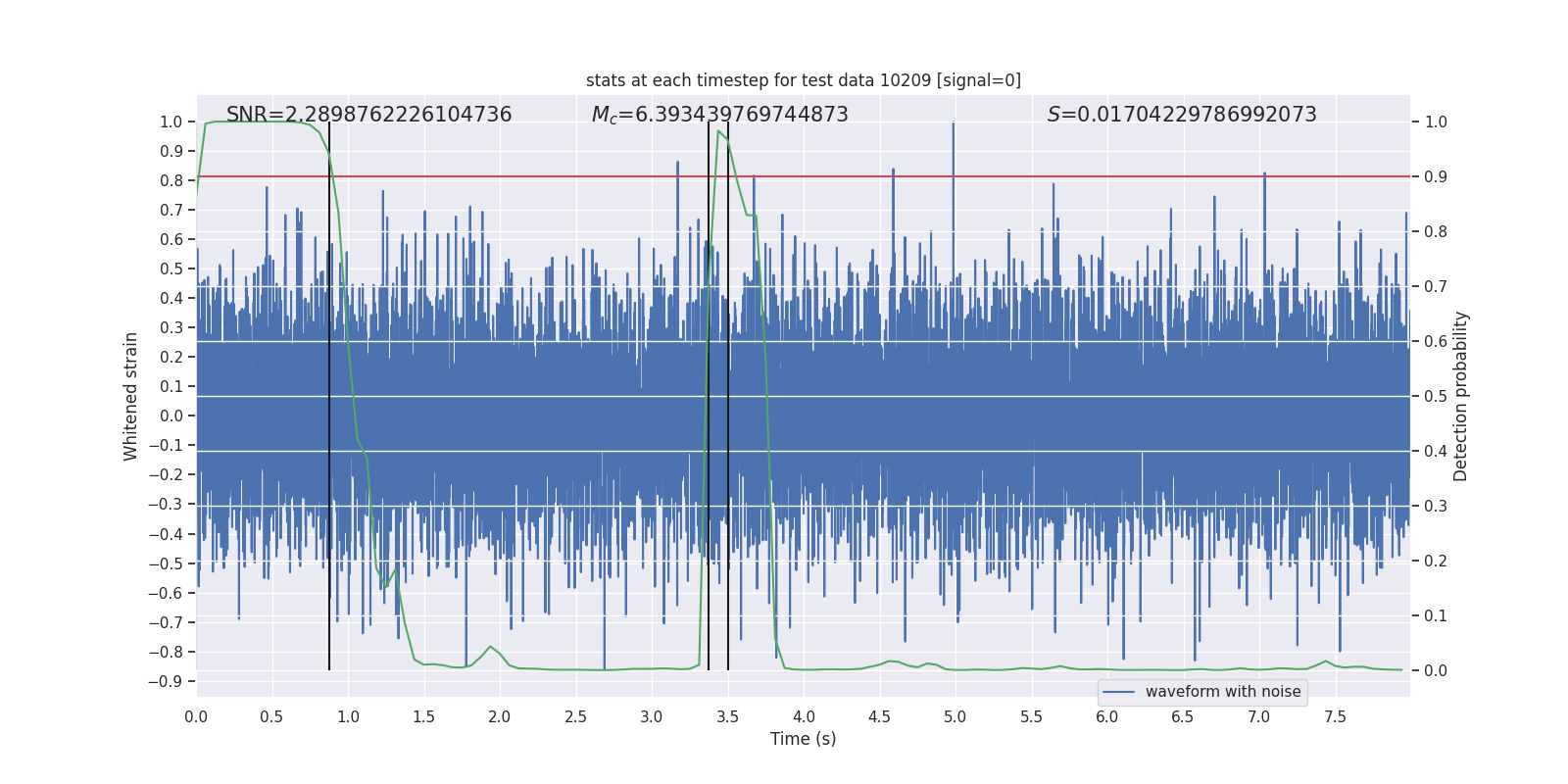Viewport: 1568px width, 784px height.
Task: Click the 'waveform with noise' legend label
Action: [1223, 692]
